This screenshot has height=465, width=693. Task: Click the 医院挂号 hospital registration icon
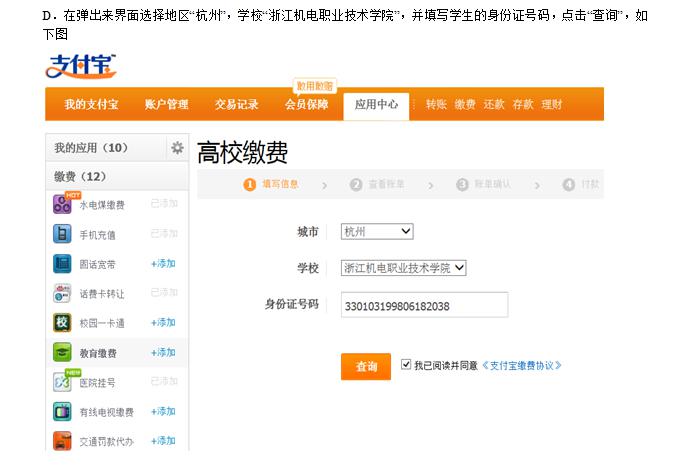(x=62, y=382)
